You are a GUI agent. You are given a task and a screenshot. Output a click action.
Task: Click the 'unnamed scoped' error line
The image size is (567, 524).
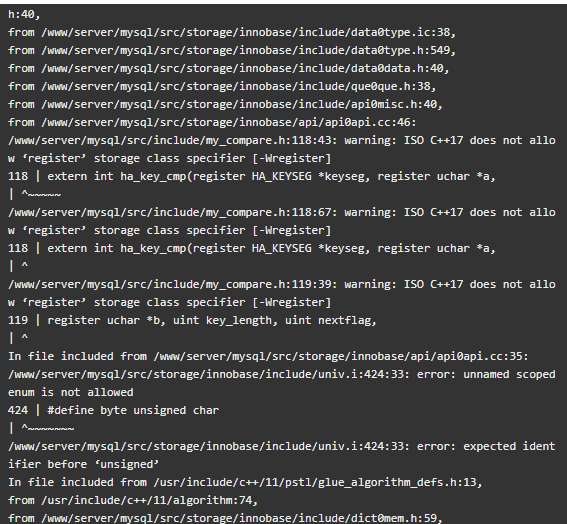click(282, 374)
